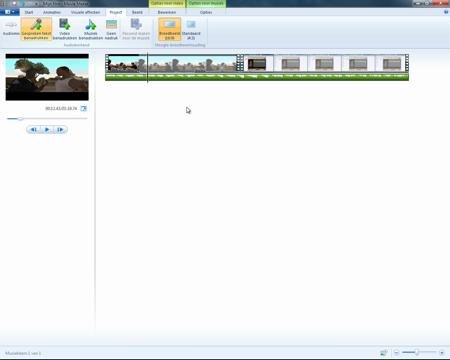Switch to the Start tab
The image size is (450, 360).
coord(29,12)
